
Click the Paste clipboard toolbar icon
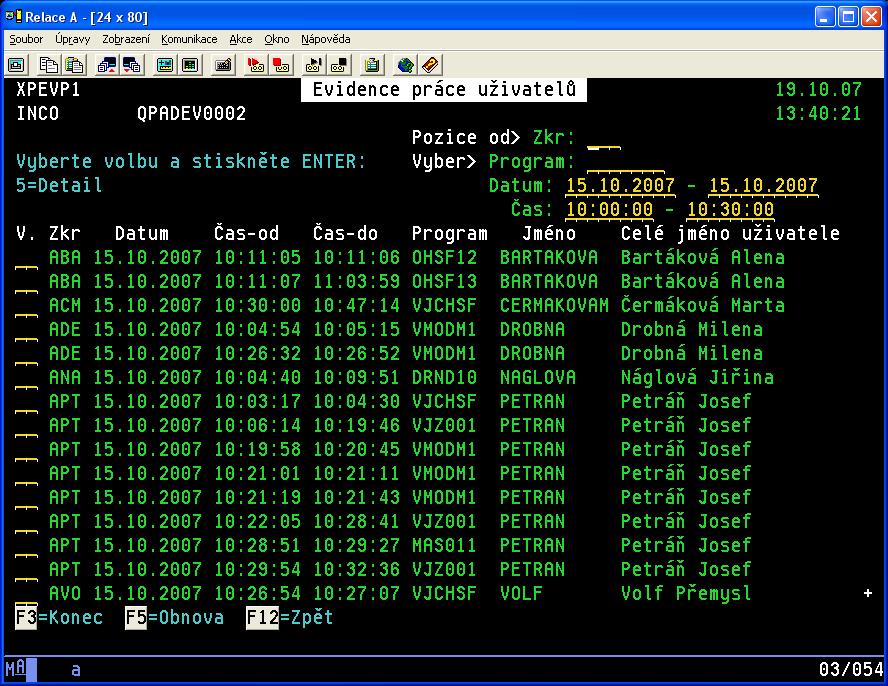coord(74,65)
